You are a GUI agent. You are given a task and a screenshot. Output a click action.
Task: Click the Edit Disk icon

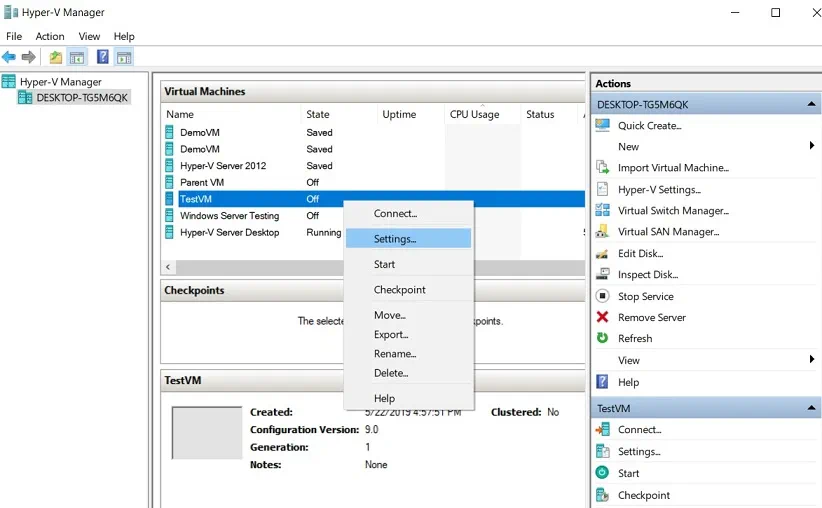point(602,253)
